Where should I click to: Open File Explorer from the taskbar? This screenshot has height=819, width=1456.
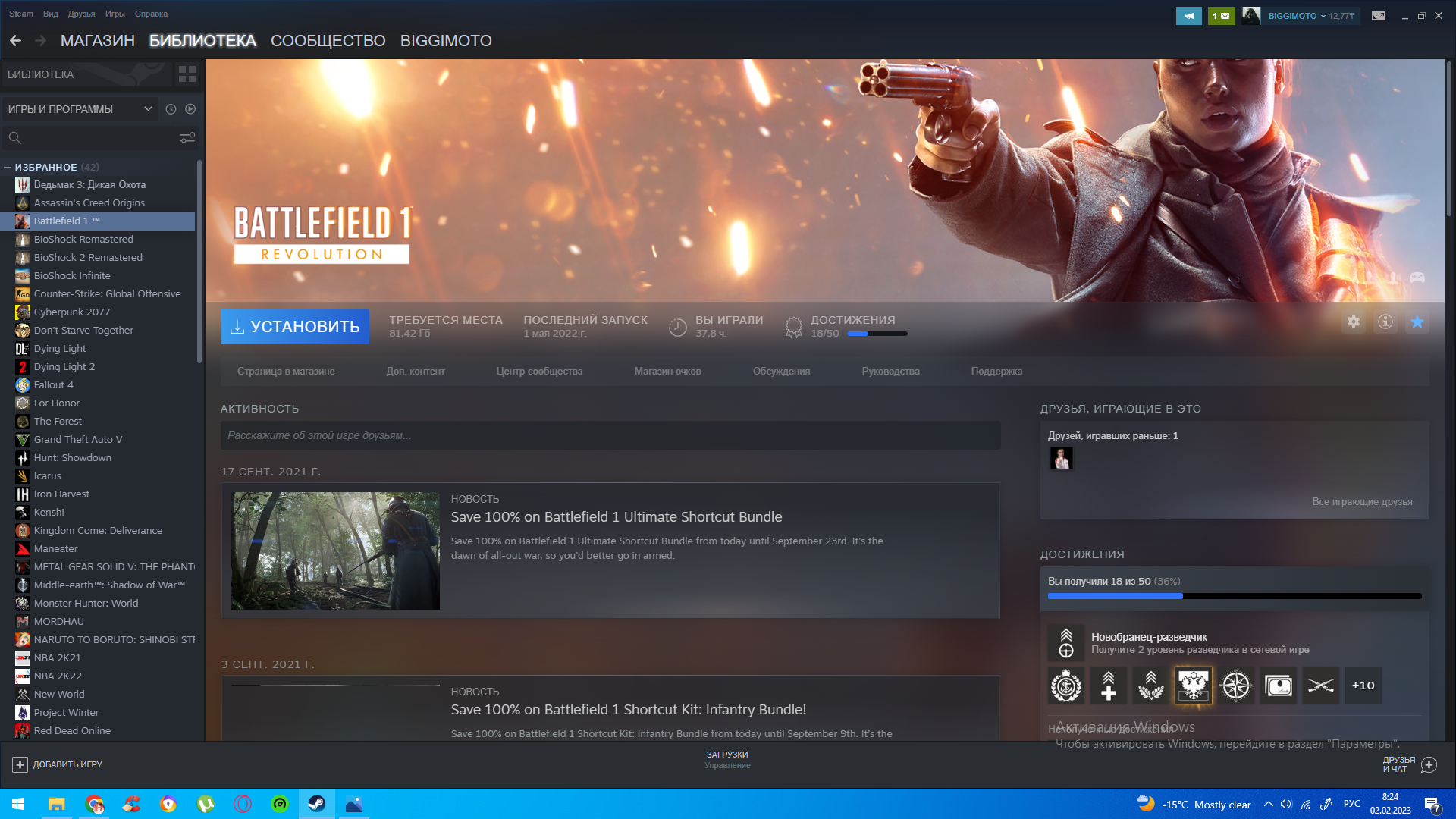point(57,804)
